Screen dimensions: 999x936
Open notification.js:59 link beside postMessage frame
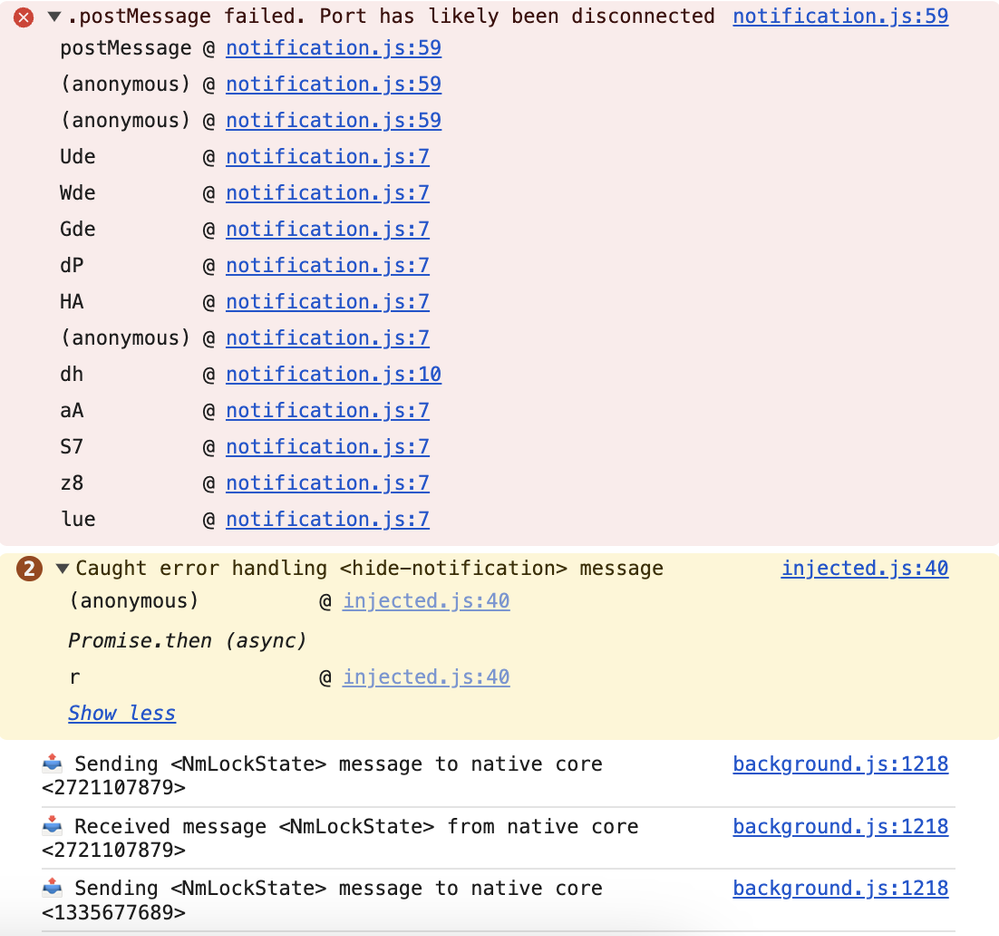pos(333,48)
